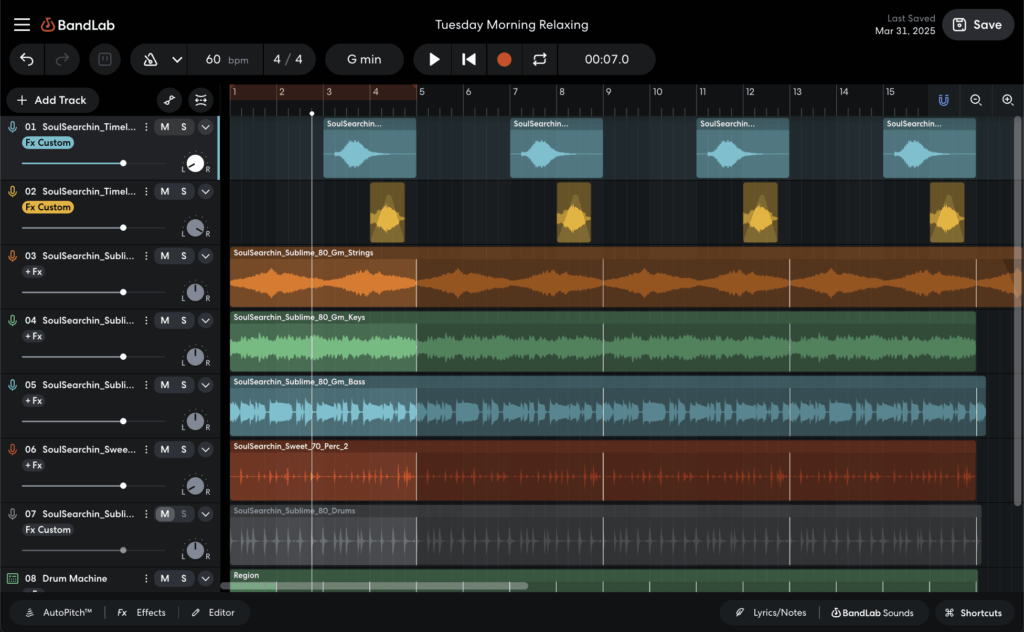This screenshot has width=1024, height=632.
Task: Undo the last action
Action: pyautogui.click(x=27, y=59)
